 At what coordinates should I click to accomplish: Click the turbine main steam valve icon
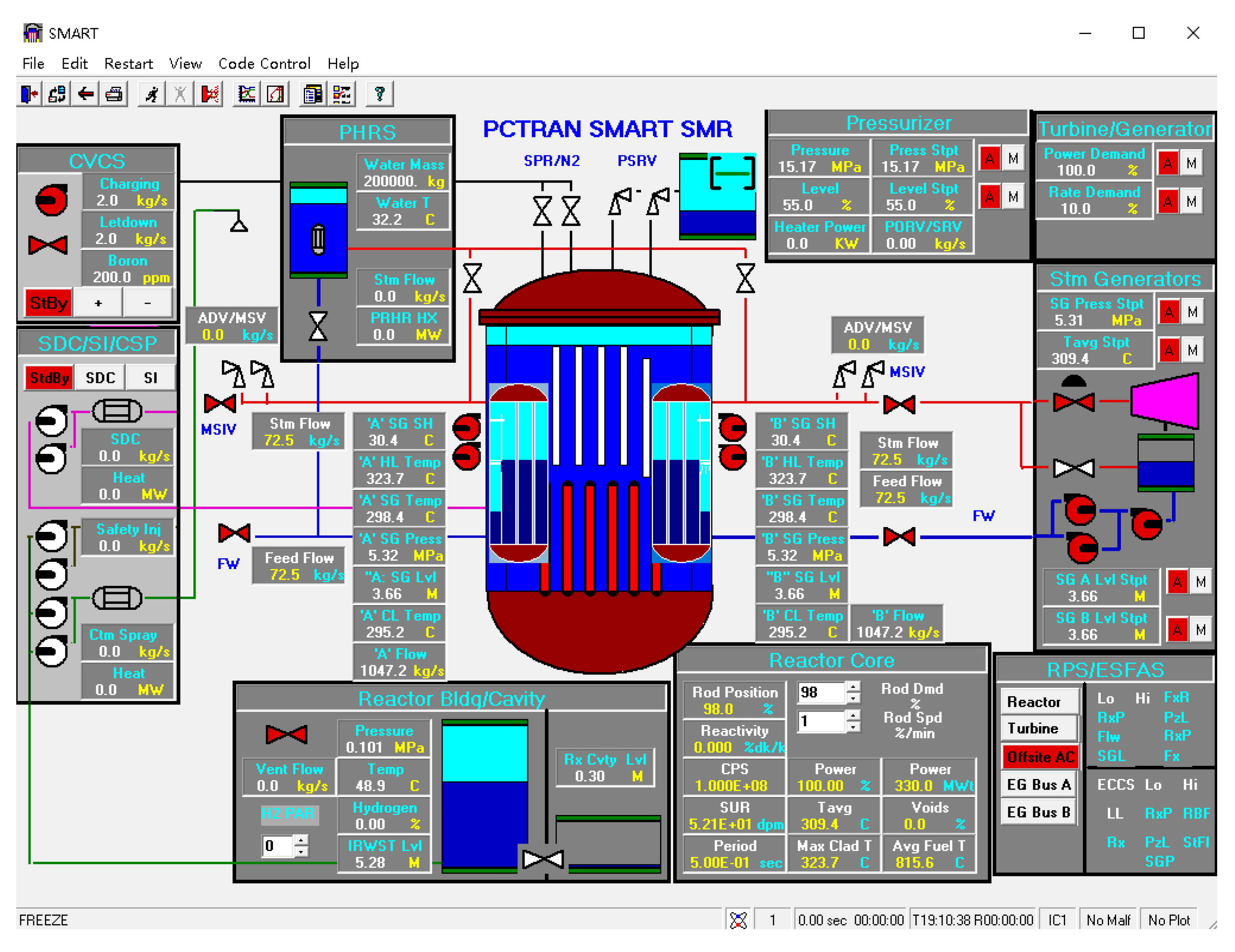tap(1073, 402)
